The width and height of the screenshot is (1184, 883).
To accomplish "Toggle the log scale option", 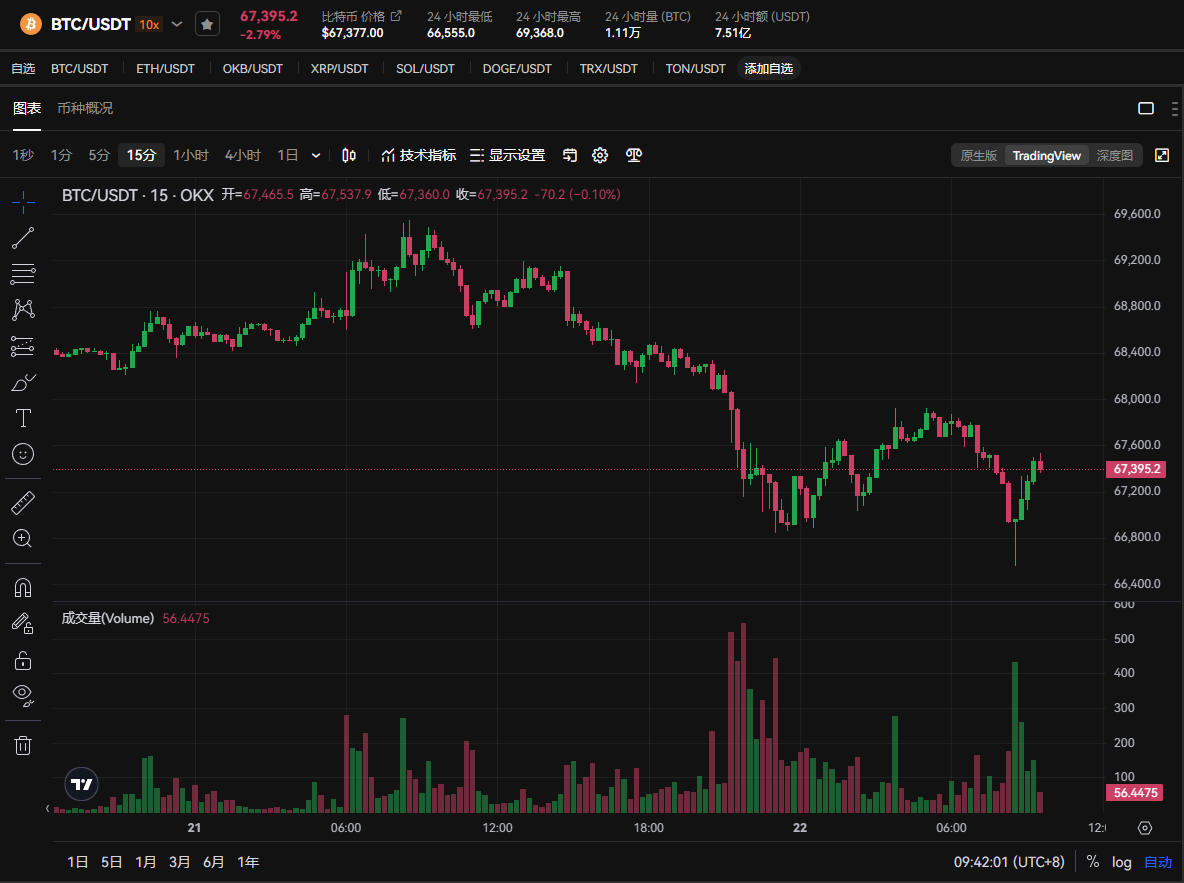I will pyautogui.click(x=1122, y=862).
